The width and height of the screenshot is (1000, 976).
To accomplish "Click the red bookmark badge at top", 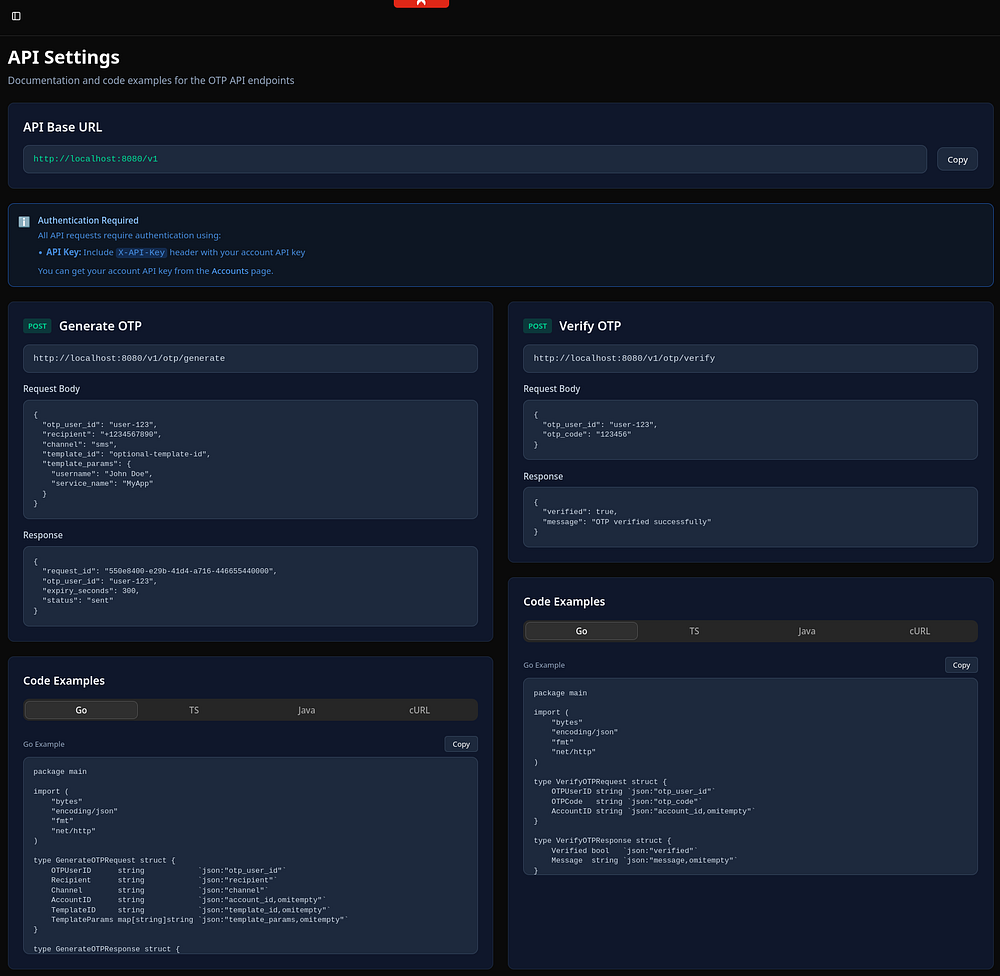I will coord(421,3).
